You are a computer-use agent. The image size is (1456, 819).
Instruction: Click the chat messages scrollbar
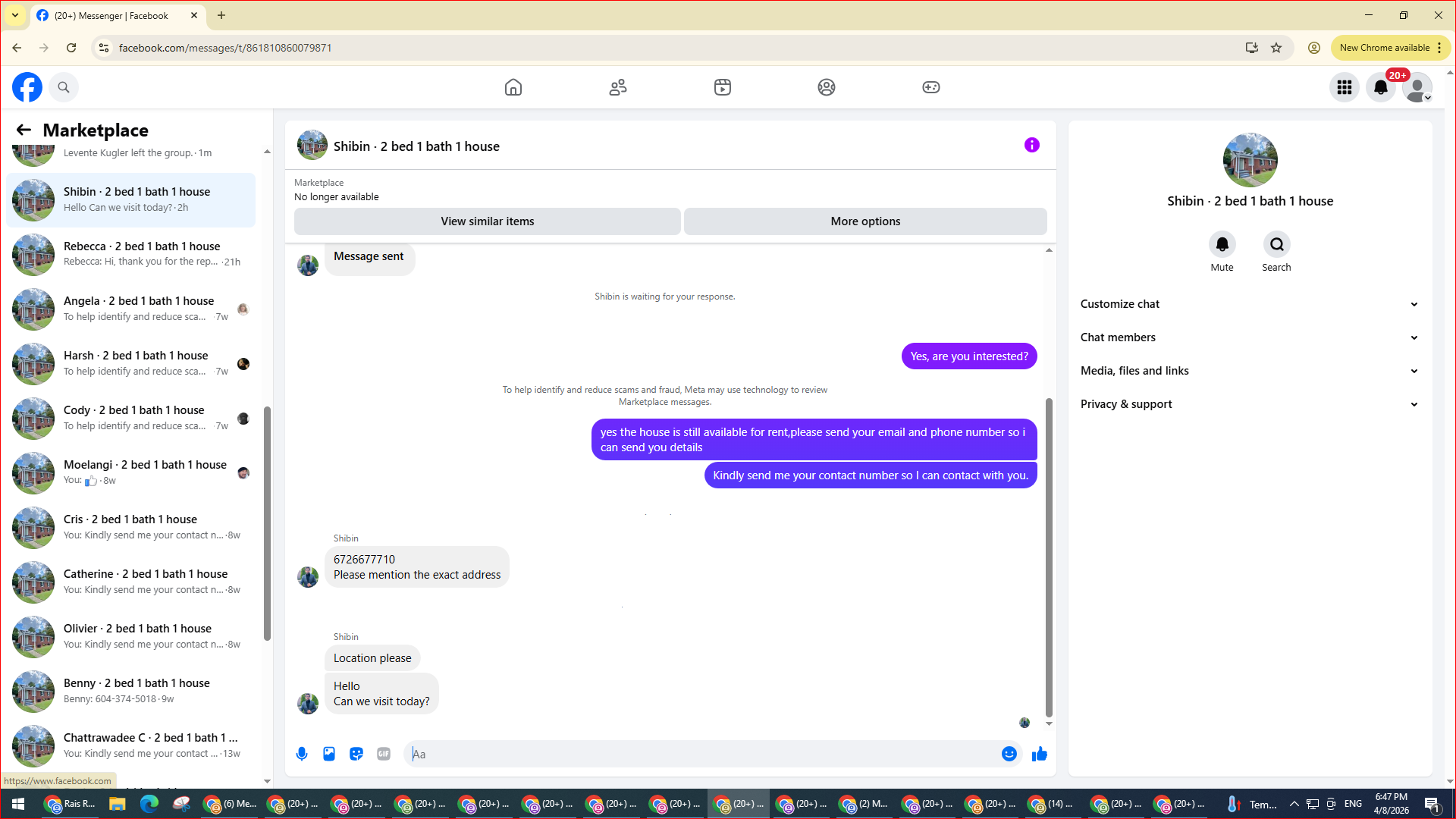click(1049, 557)
